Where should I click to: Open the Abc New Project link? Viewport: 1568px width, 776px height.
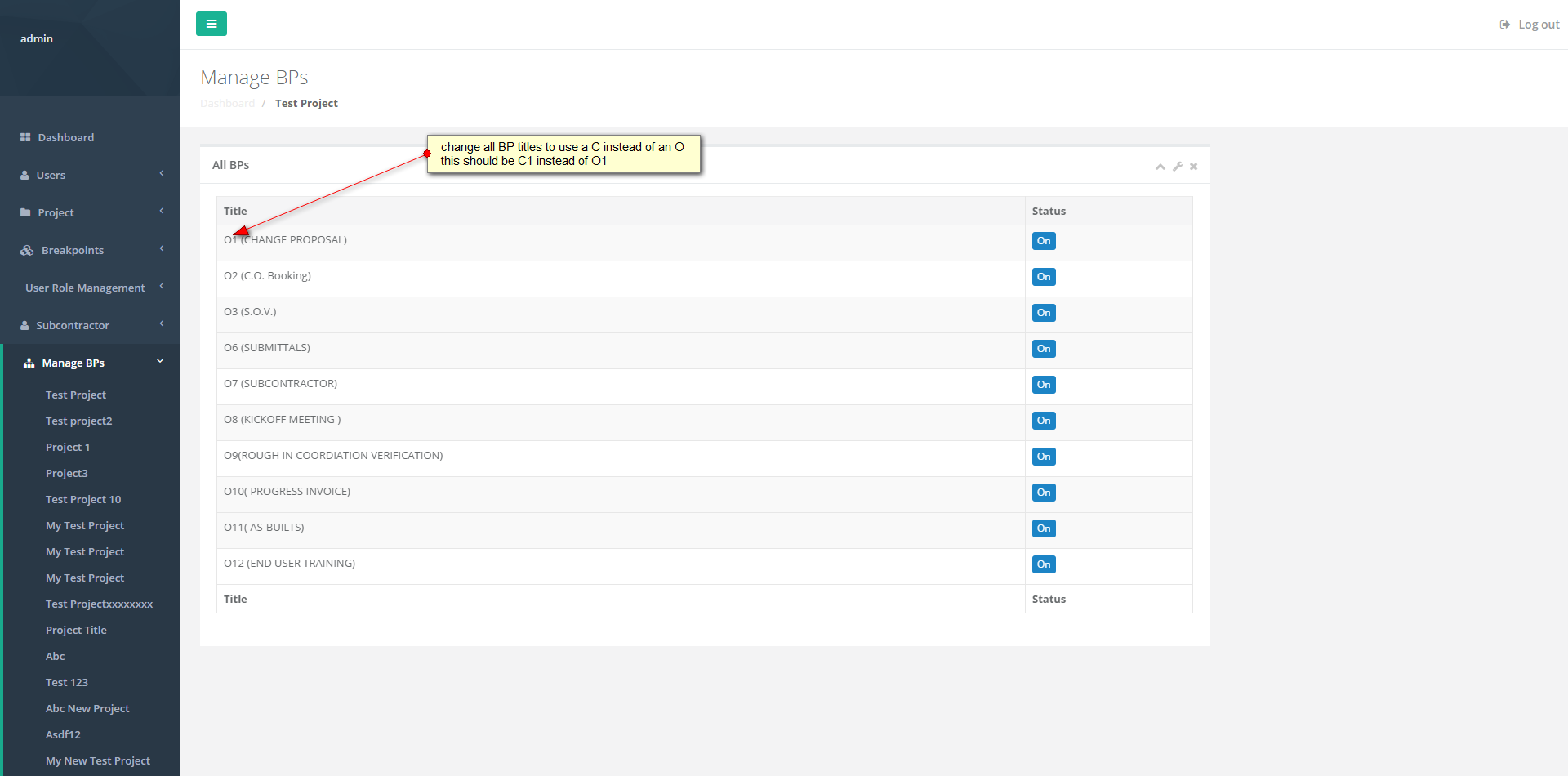click(87, 708)
